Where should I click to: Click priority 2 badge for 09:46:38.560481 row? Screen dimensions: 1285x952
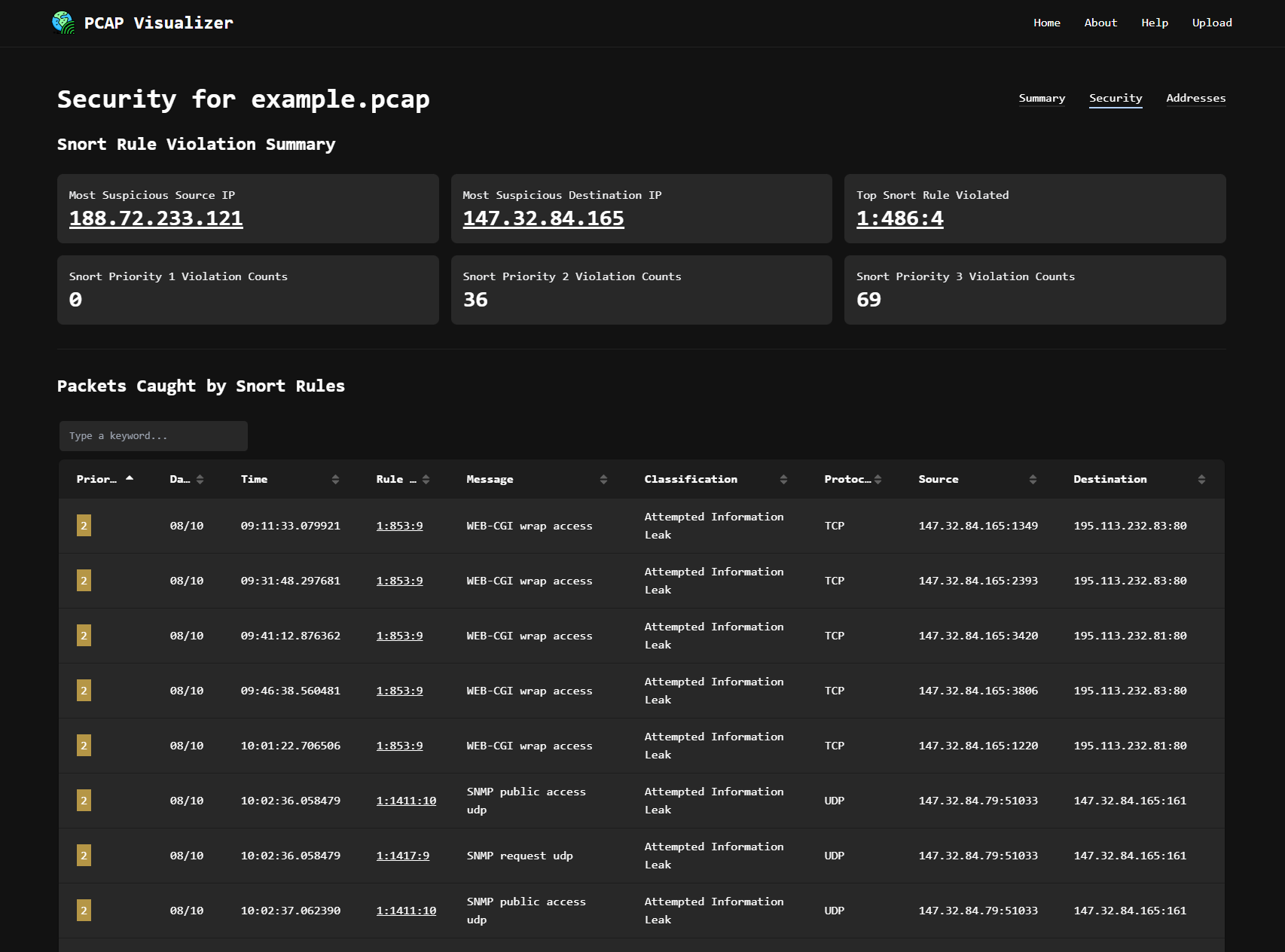click(x=84, y=691)
